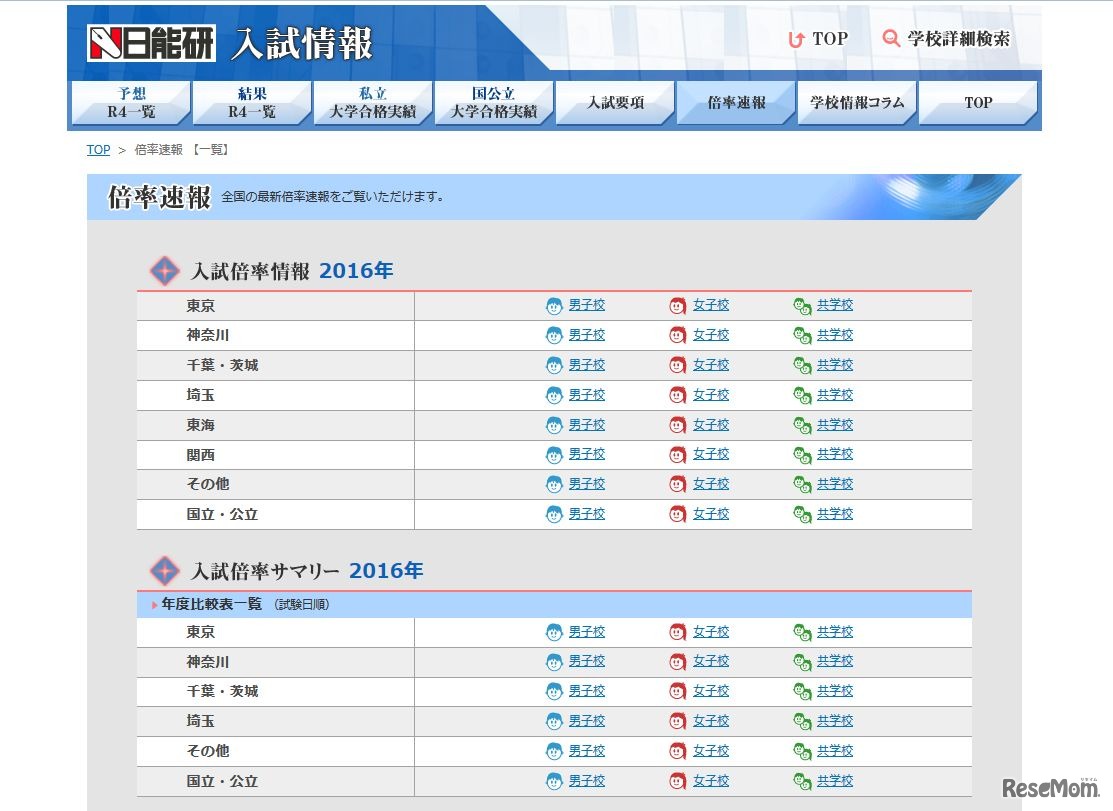Image resolution: width=1113 pixels, height=811 pixels.
Task: Open the 学校情報コラム tab
Action: click(x=856, y=102)
